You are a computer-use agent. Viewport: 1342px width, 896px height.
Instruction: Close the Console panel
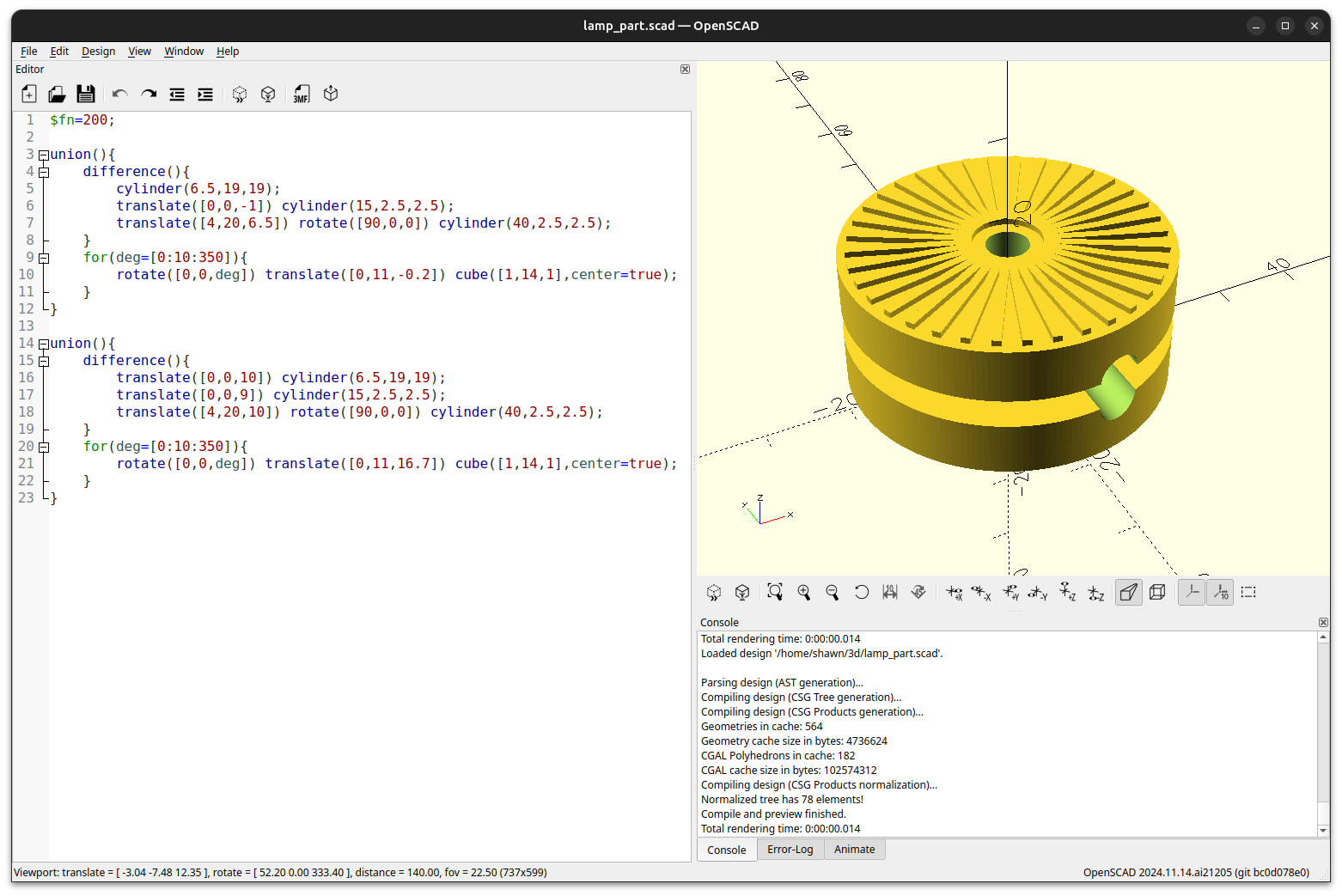(1323, 622)
